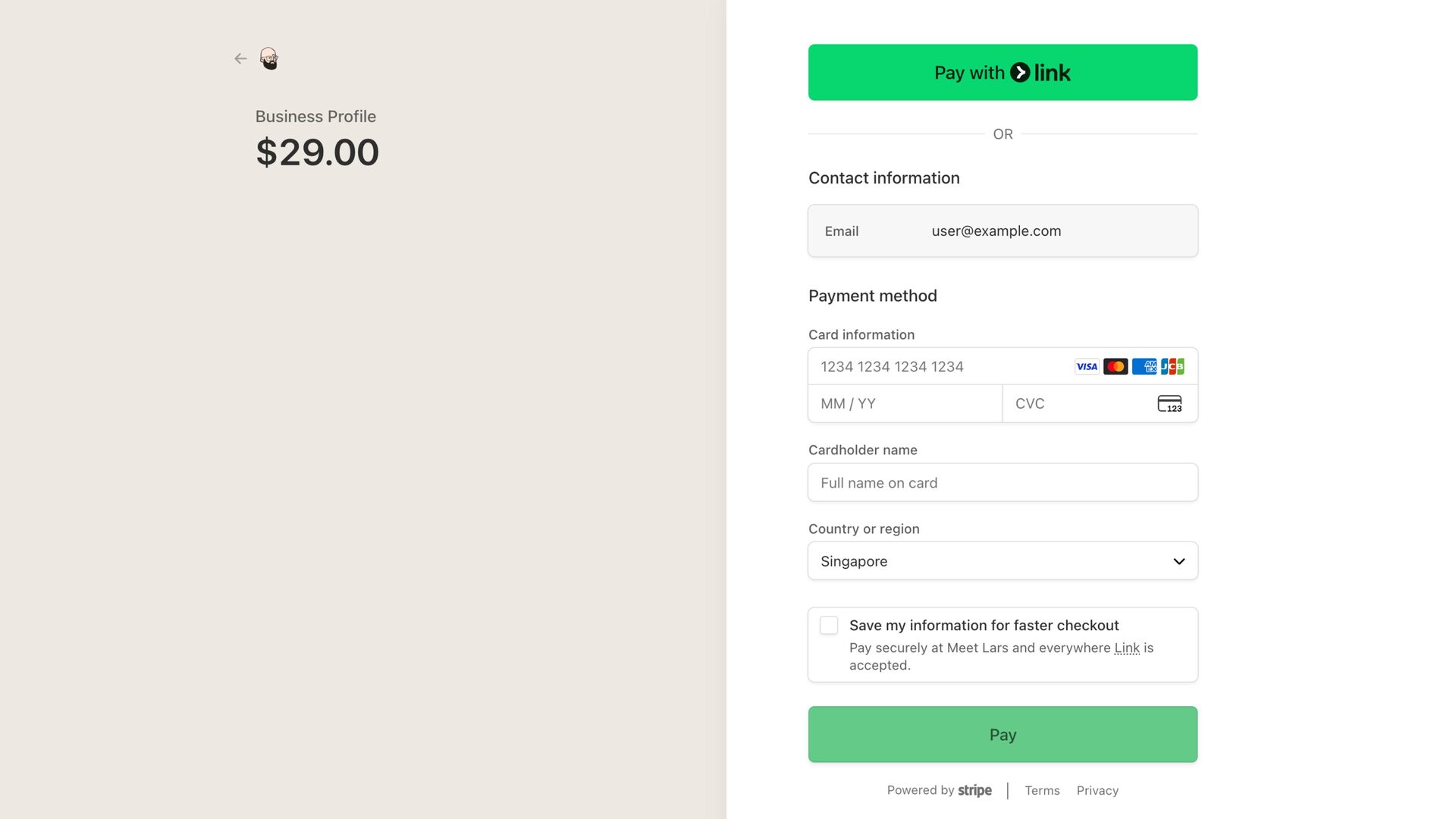Image resolution: width=1456 pixels, height=819 pixels.
Task: Click the CVC card hint icon
Action: tap(1169, 403)
